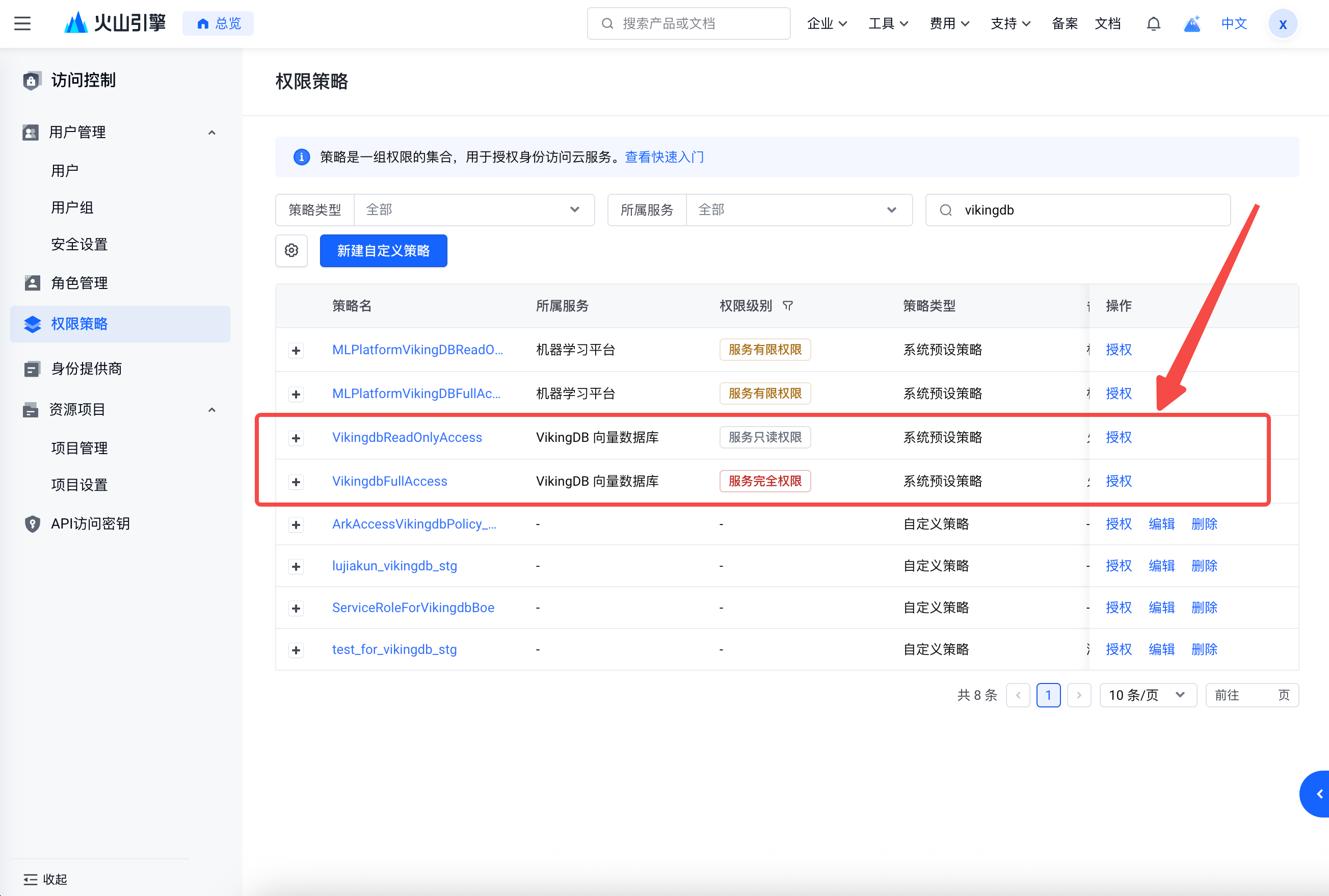Viewport: 1329px width, 896px height.
Task: Click the 角色管理 sidebar icon
Action: click(33, 283)
